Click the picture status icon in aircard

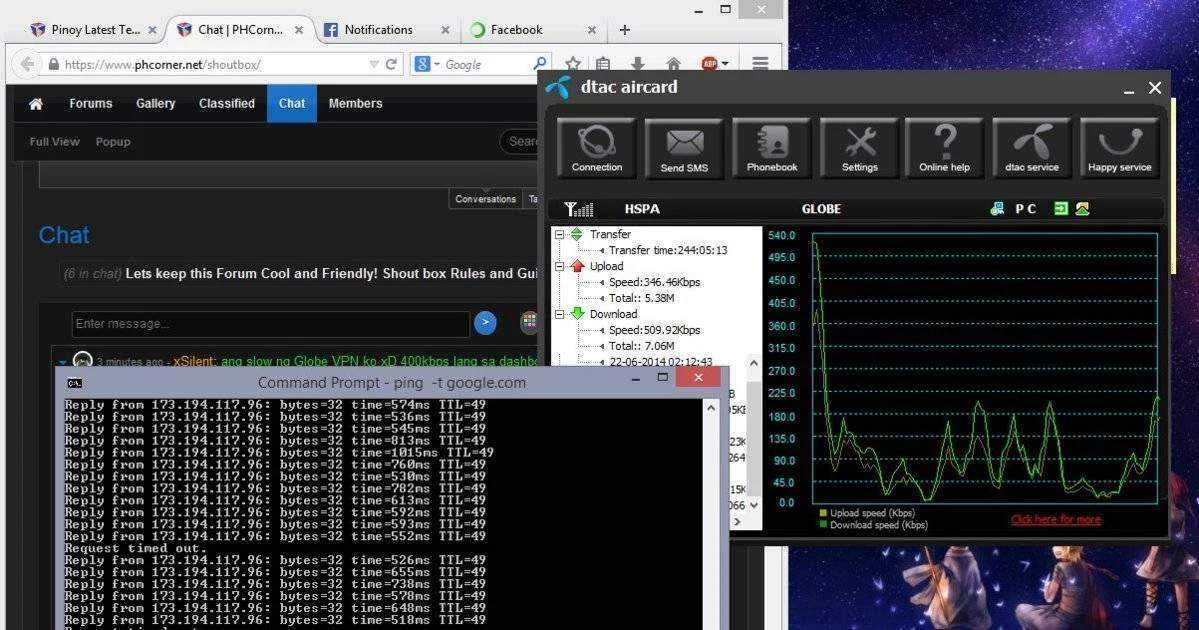click(1082, 208)
